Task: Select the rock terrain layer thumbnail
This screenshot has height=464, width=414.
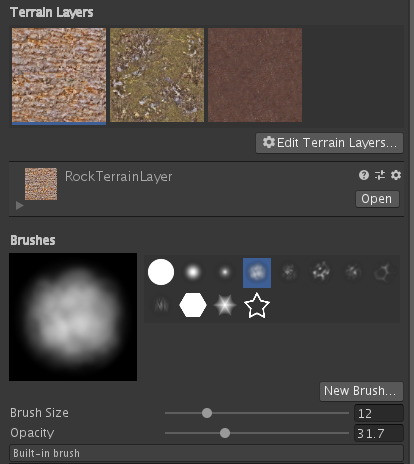Action: point(59,75)
